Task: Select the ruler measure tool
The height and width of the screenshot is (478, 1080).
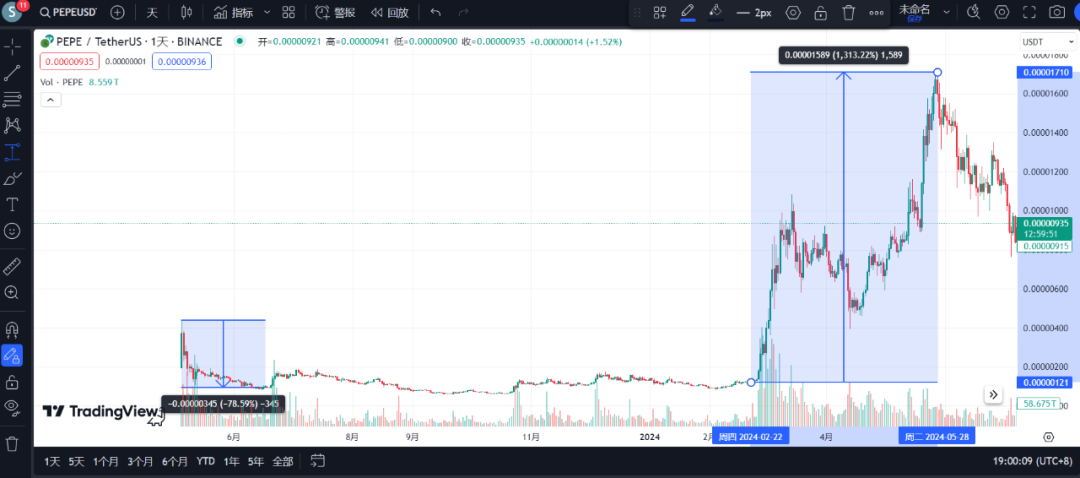Action: tap(12, 266)
